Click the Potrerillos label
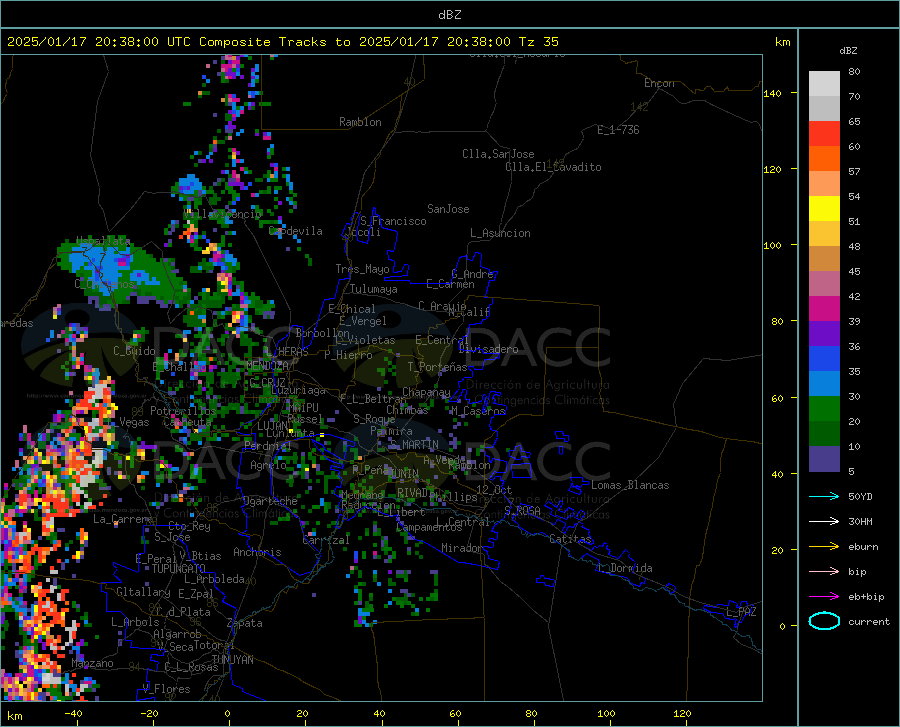The height and width of the screenshot is (727, 900). [x=183, y=411]
